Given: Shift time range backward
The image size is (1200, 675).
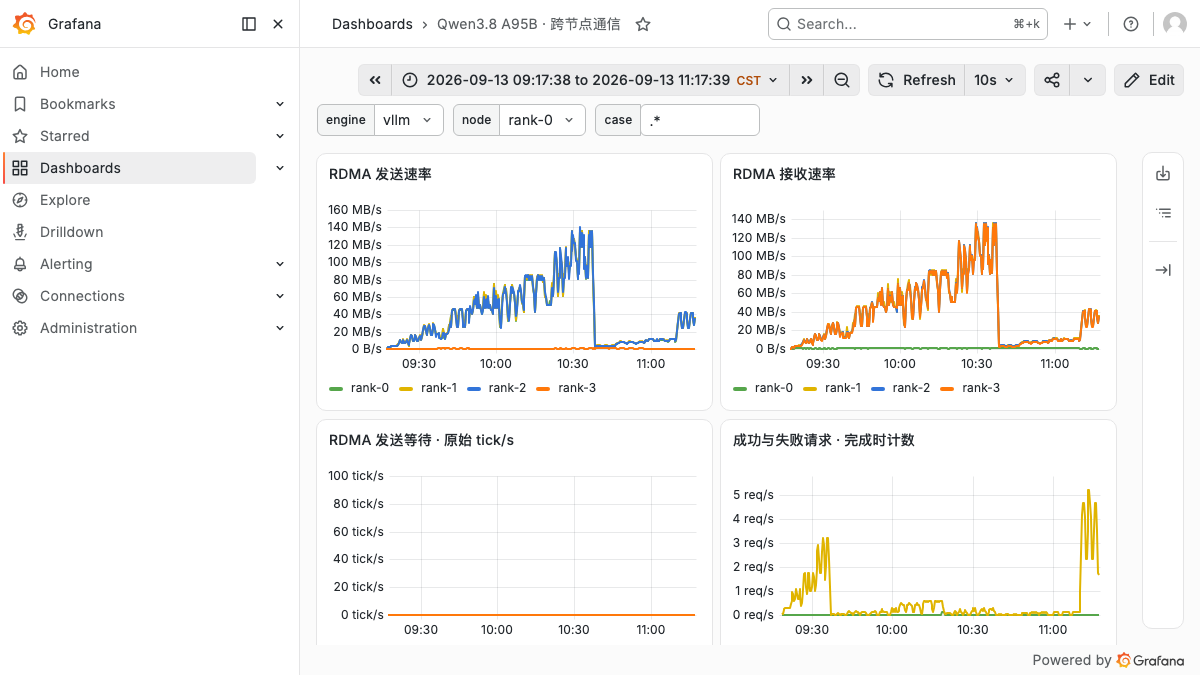Looking at the screenshot, I should 375,80.
